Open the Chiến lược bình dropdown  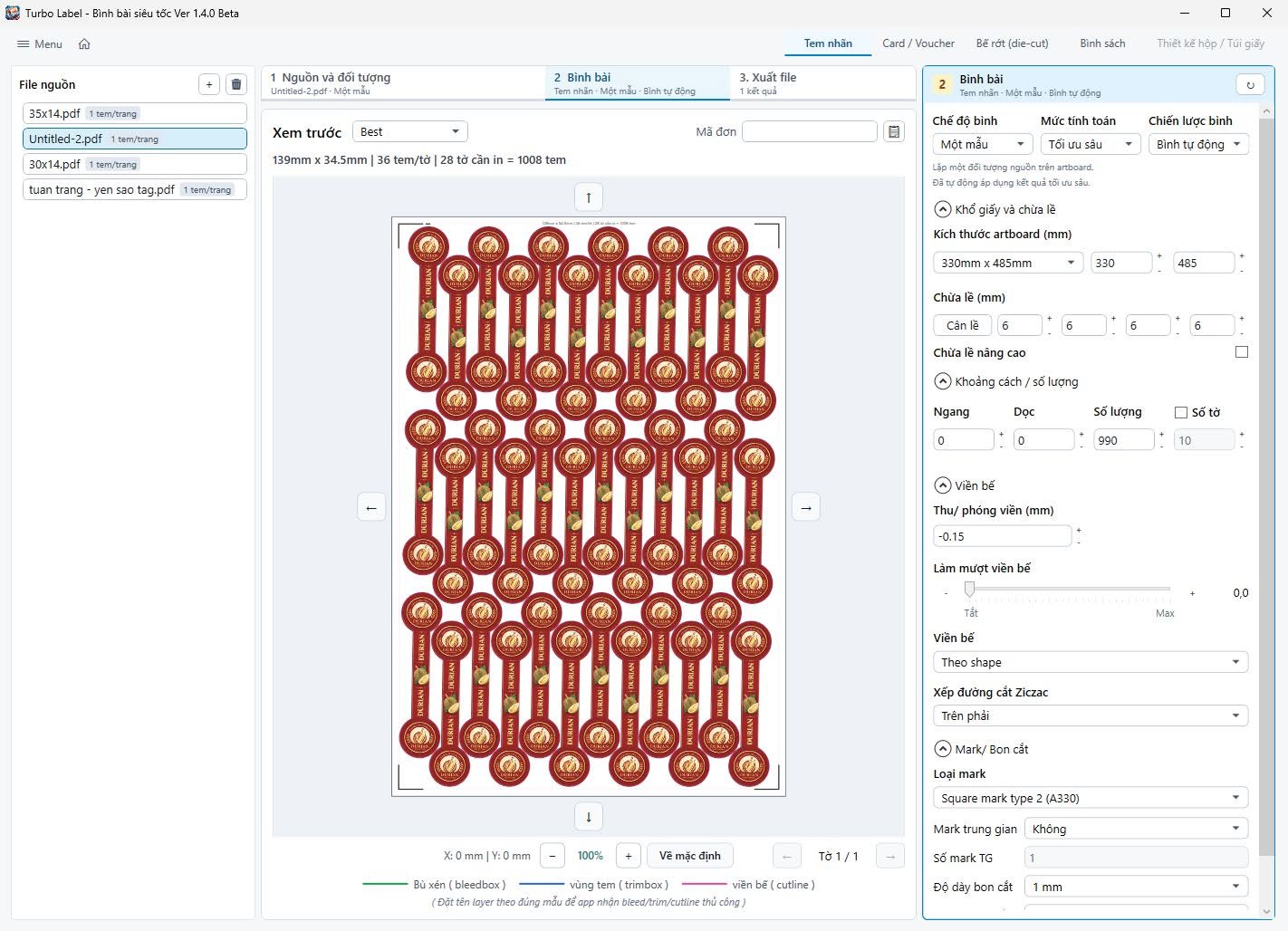click(1198, 144)
